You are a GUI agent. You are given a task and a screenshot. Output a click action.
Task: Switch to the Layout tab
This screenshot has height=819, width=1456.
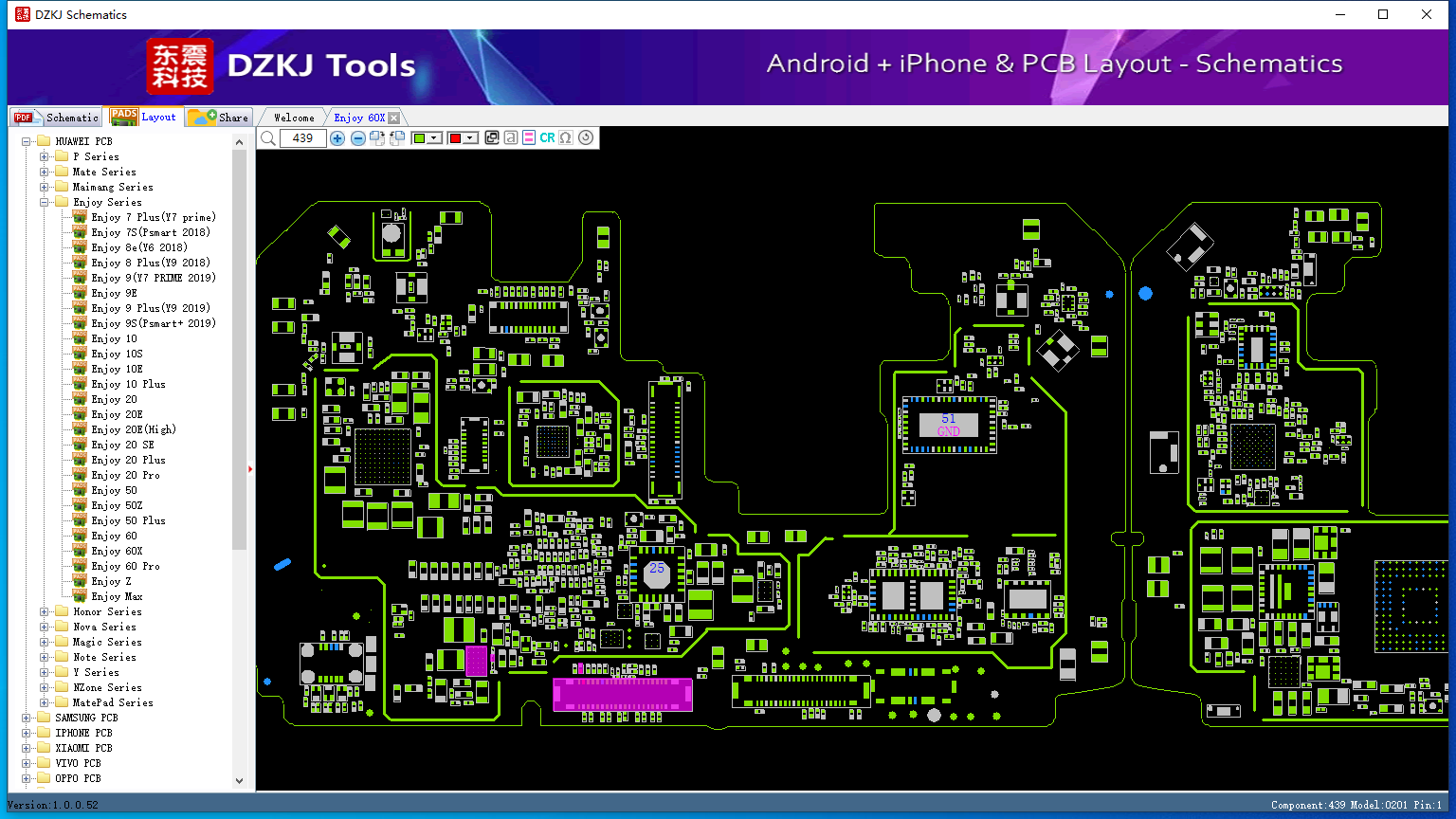pyautogui.click(x=143, y=117)
